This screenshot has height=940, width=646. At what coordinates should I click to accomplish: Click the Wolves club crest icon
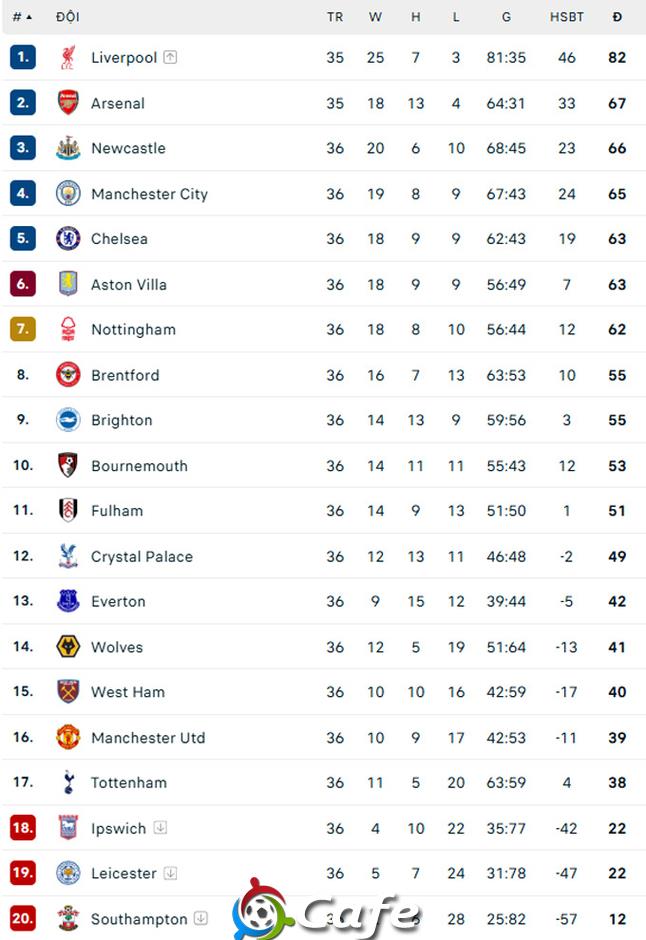click(x=68, y=647)
